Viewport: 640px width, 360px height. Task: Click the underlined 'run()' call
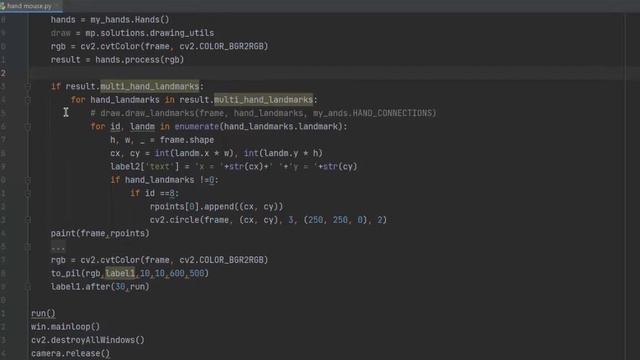coord(43,313)
